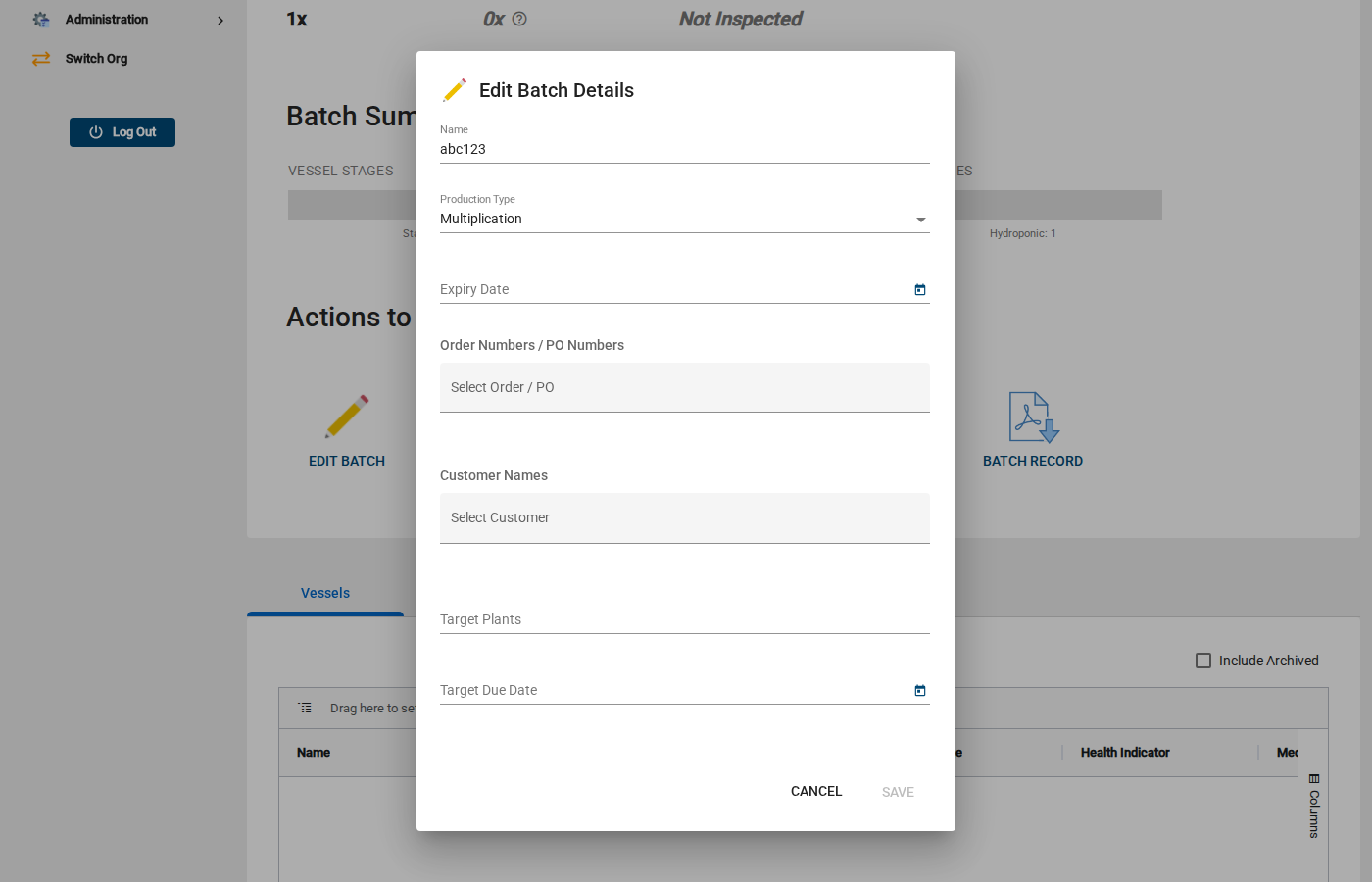Click the row-grouping icon in the table header
Image resolution: width=1372 pixels, height=882 pixels.
click(304, 708)
